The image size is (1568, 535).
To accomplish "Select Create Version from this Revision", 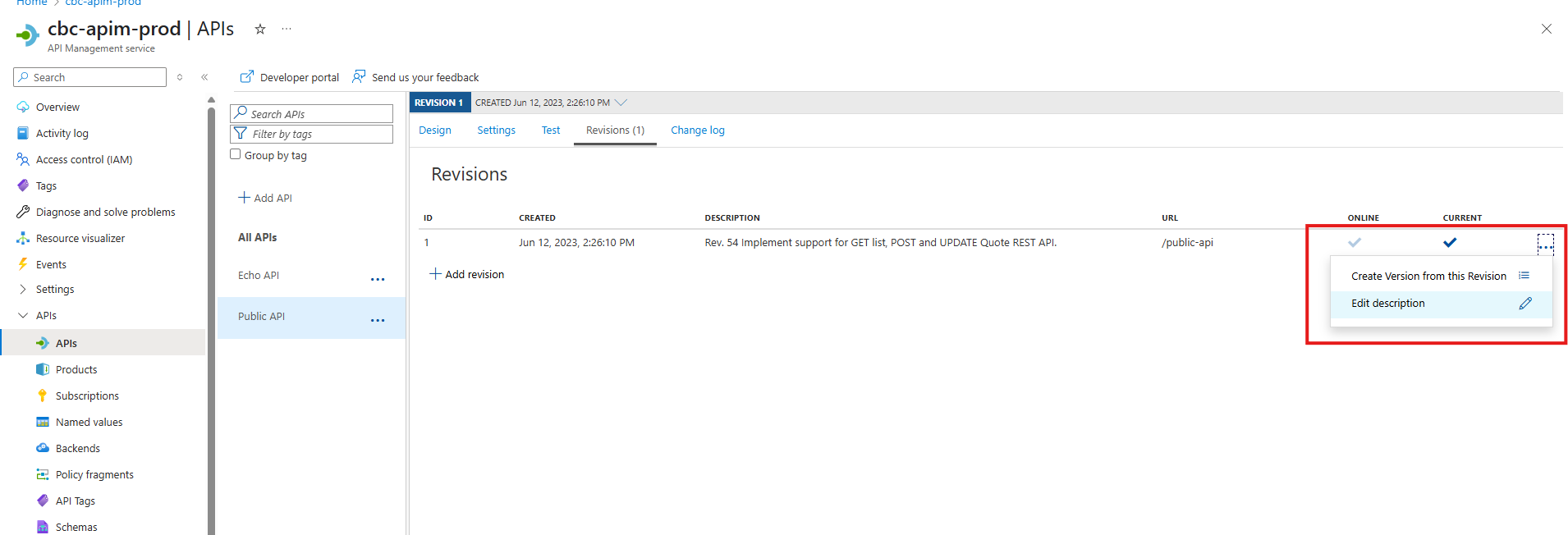I will pyautogui.click(x=1428, y=277).
